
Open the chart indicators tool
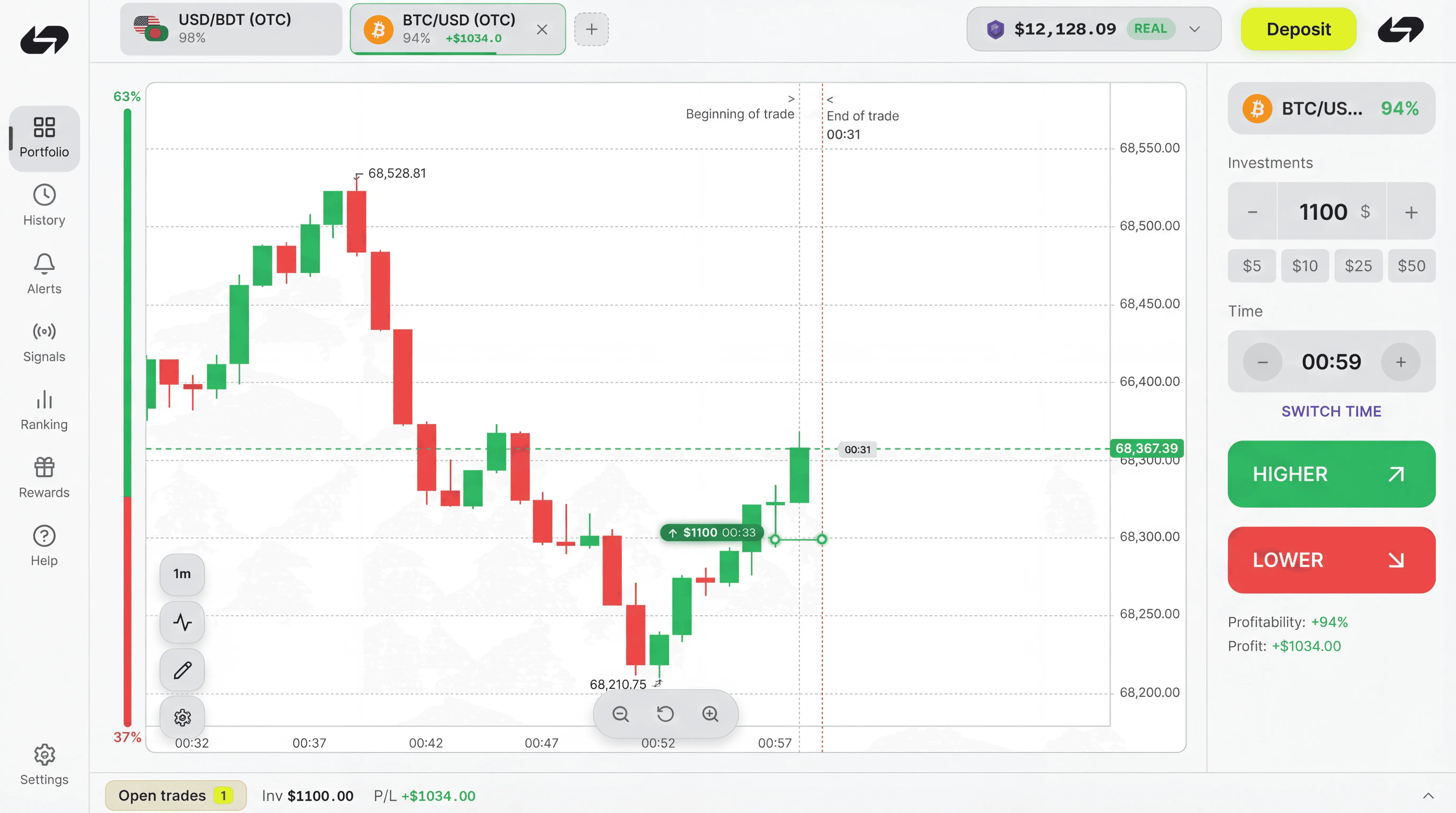coord(182,622)
